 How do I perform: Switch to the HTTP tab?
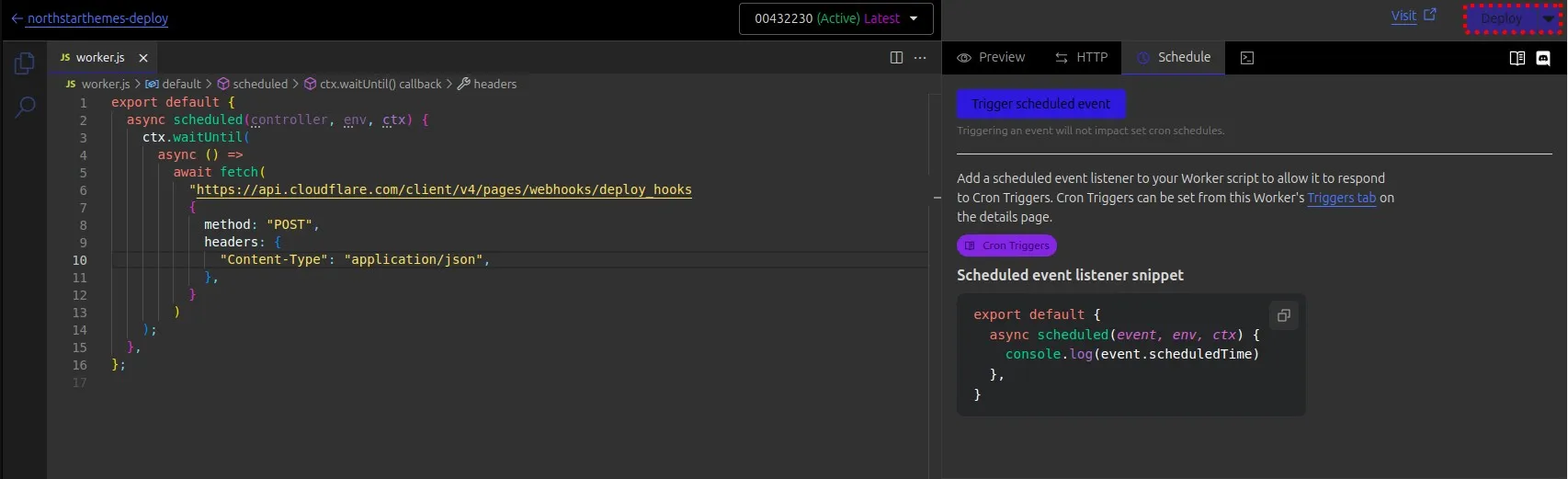coord(1081,57)
